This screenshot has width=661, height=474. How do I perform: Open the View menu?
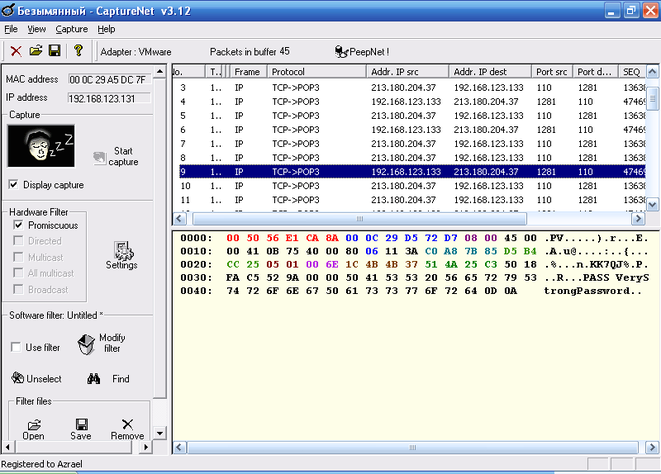[37, 29]
